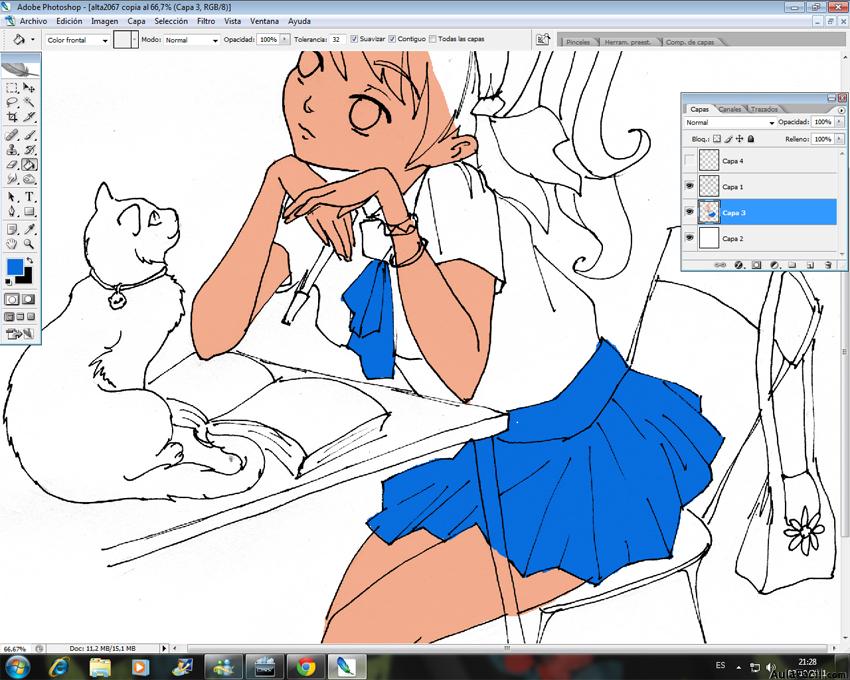Image resolution: width=850 pixels, height=680 pixels.
Task: Jump to ImageReady from toolbox
Action: point(20,334)
